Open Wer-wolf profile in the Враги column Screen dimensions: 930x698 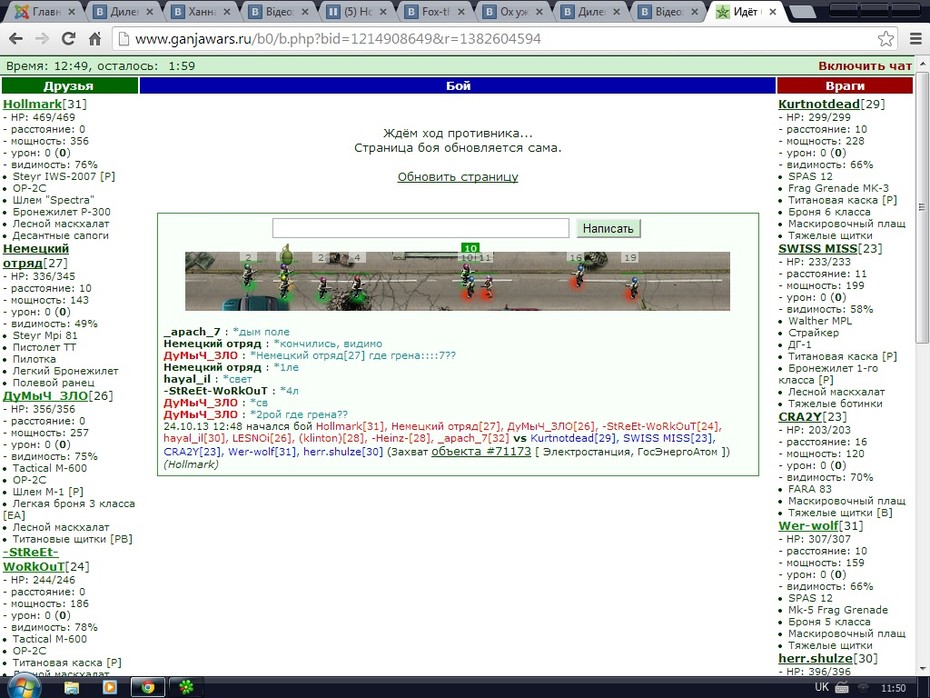(808, 526)
